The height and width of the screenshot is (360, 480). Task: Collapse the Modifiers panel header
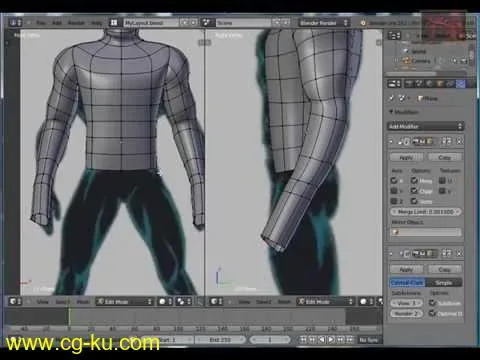[x=392, y=112]
